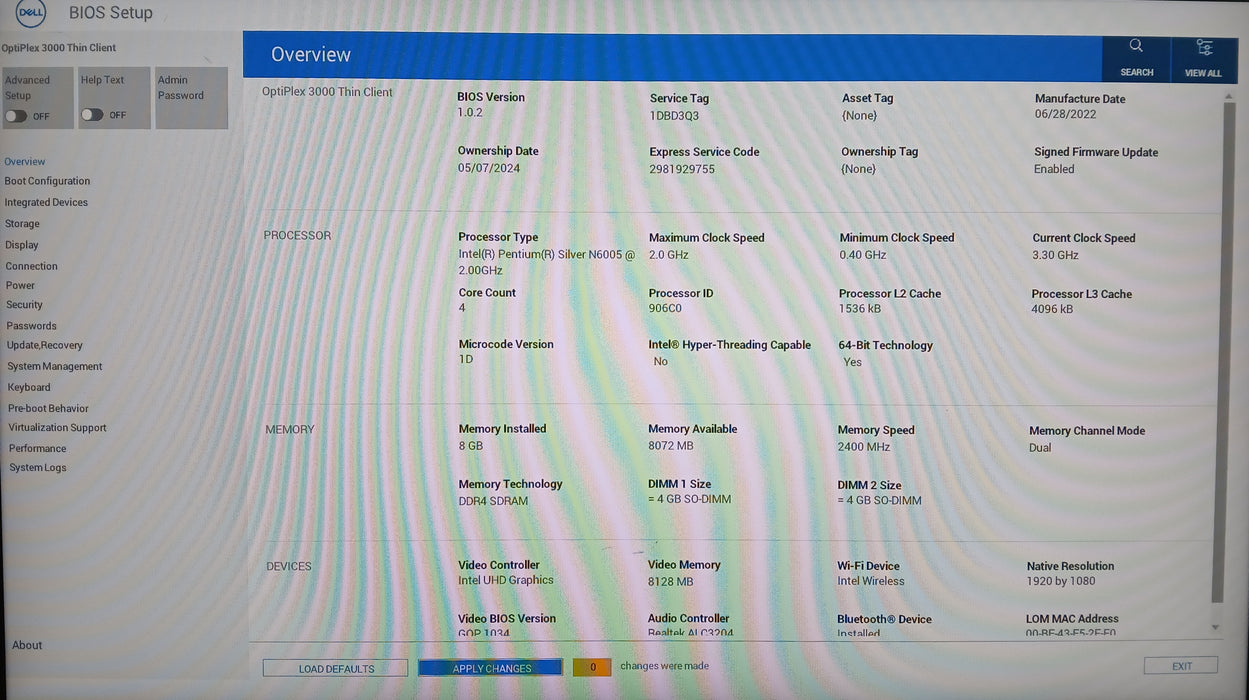Go to Pre-boot Behavior
The image size is (1249, 700).
tap(48, 408)
